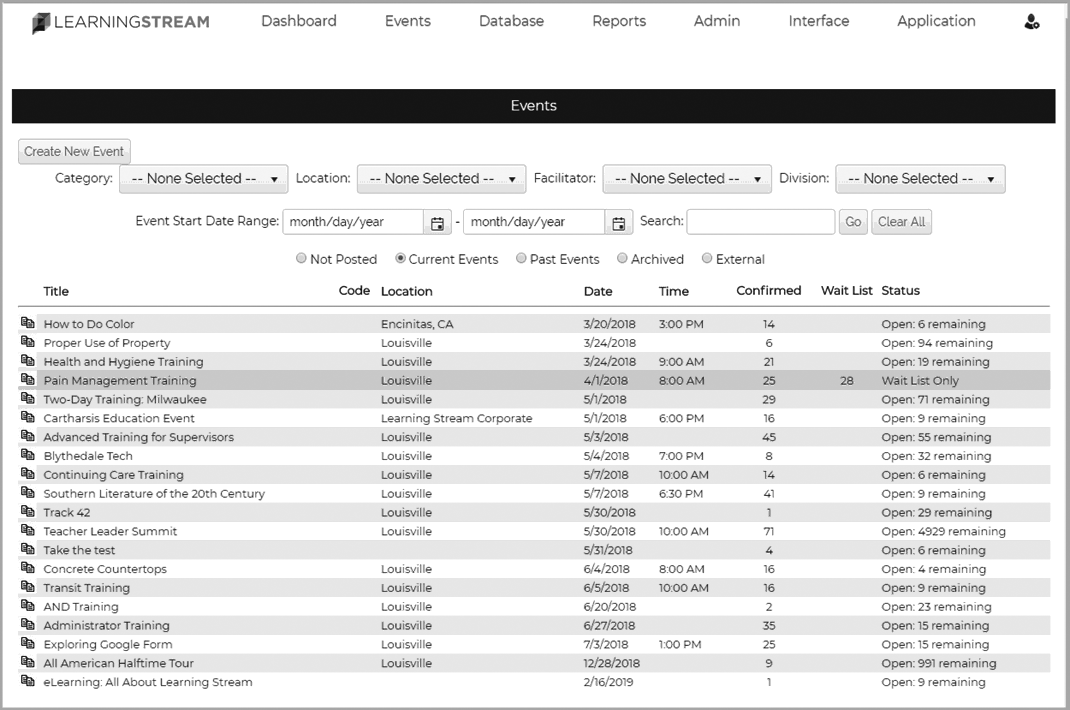This screenshot has width=1070, height=710.
Task: Open the Application menu
Action: click(936, 21)
